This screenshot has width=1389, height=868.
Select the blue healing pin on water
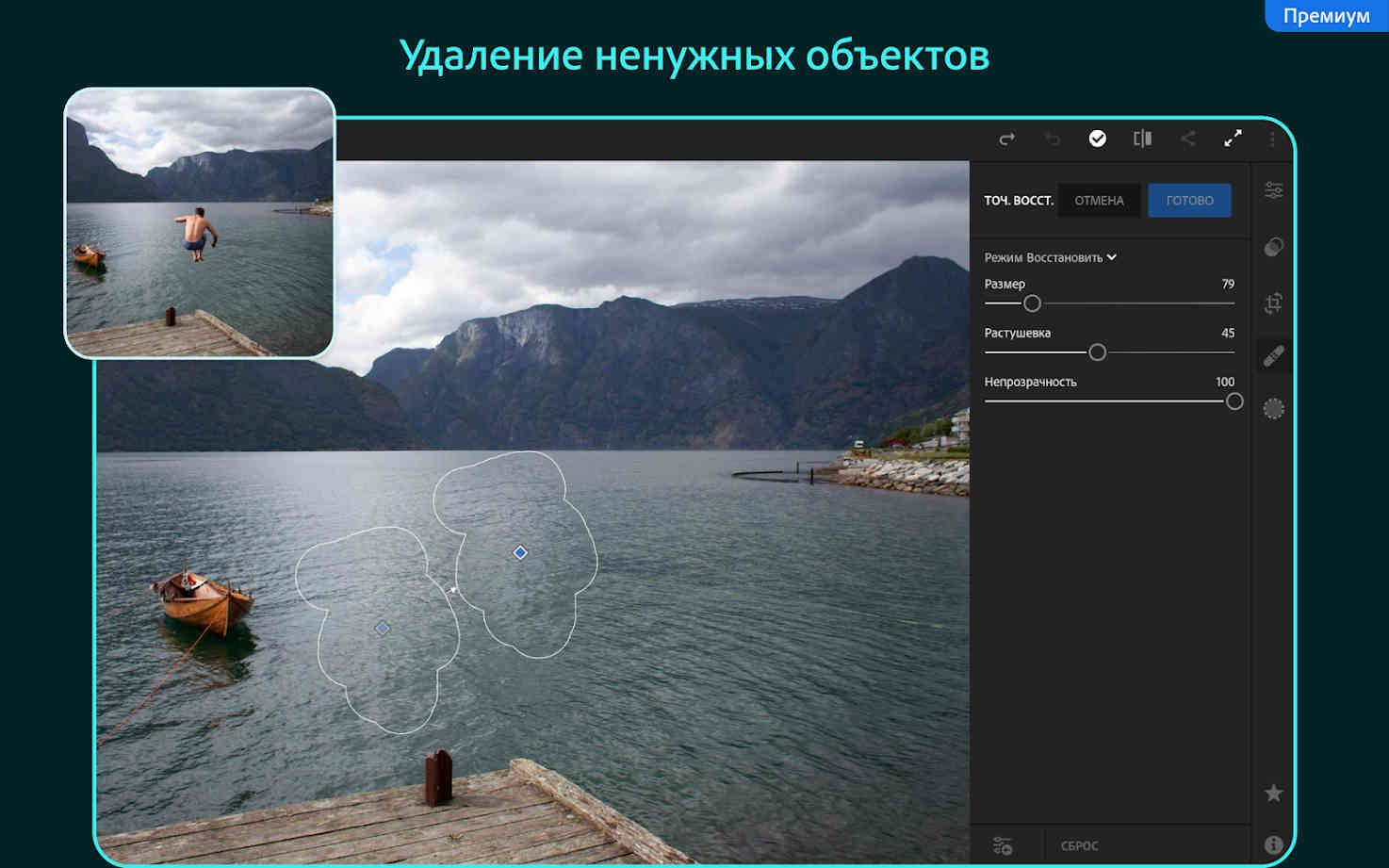click(x=520, y=552)
